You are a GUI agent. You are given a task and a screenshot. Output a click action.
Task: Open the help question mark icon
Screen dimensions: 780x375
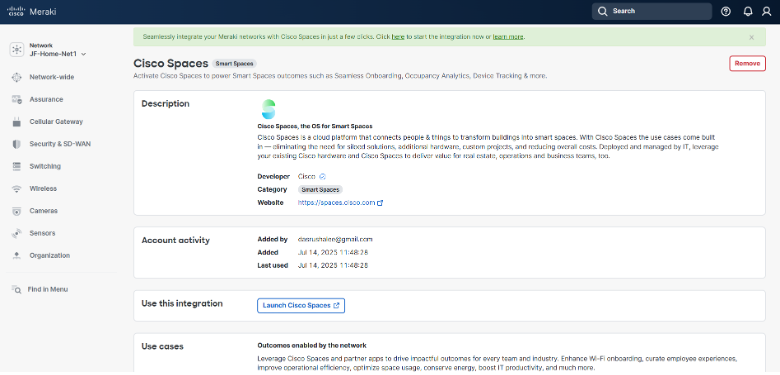click(x=726, y=11)
